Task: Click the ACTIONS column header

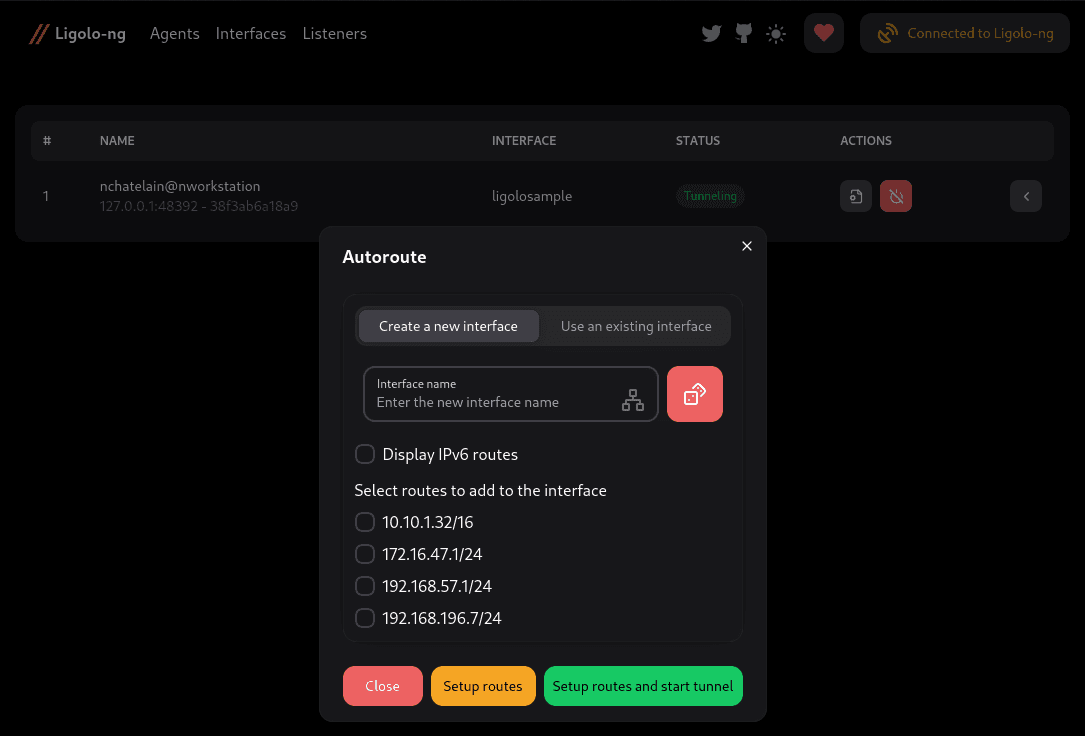Action: tap(866, 140)
